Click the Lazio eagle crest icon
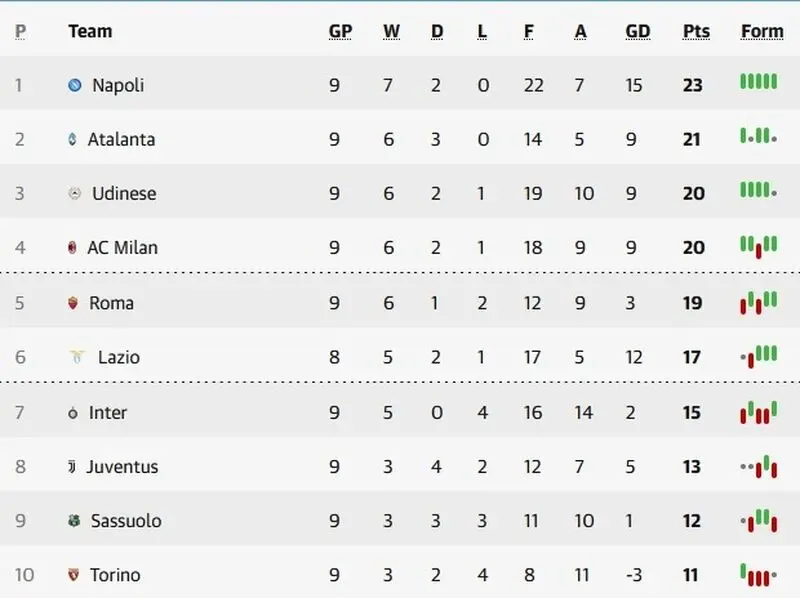 pyautogui.click(x=77, y=357)
